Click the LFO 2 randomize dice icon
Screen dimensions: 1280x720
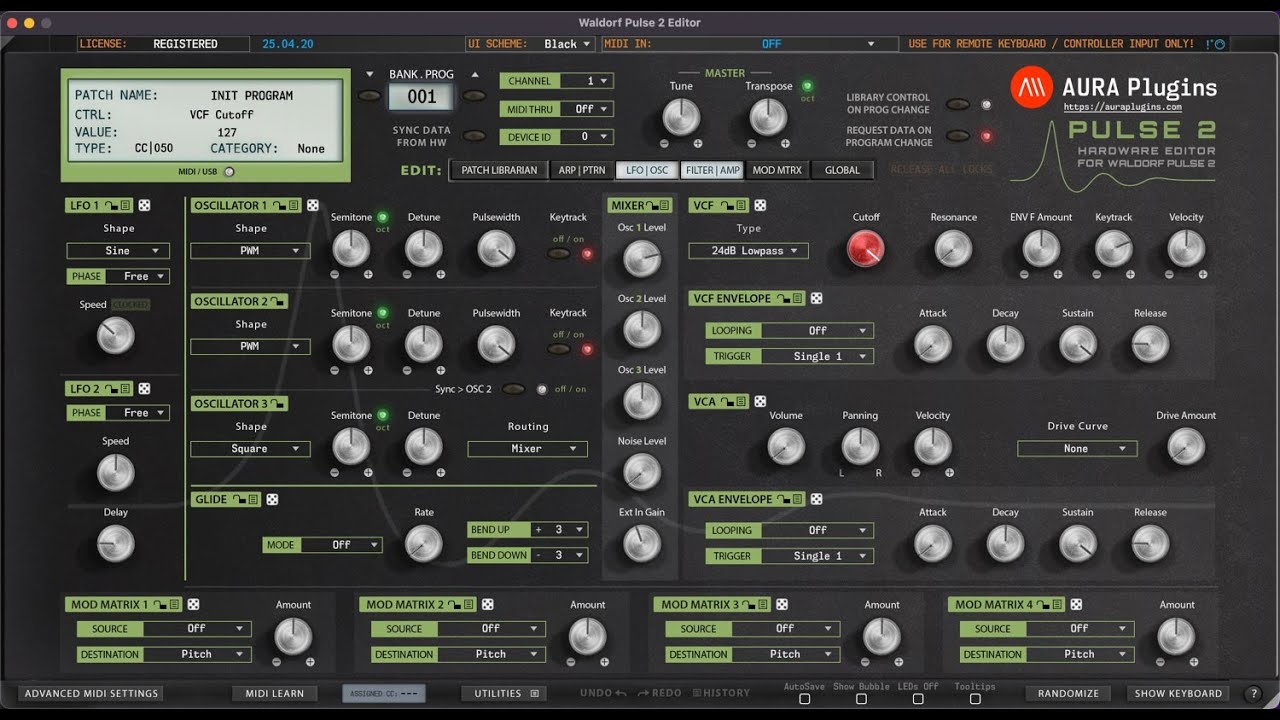click(144, 388)
